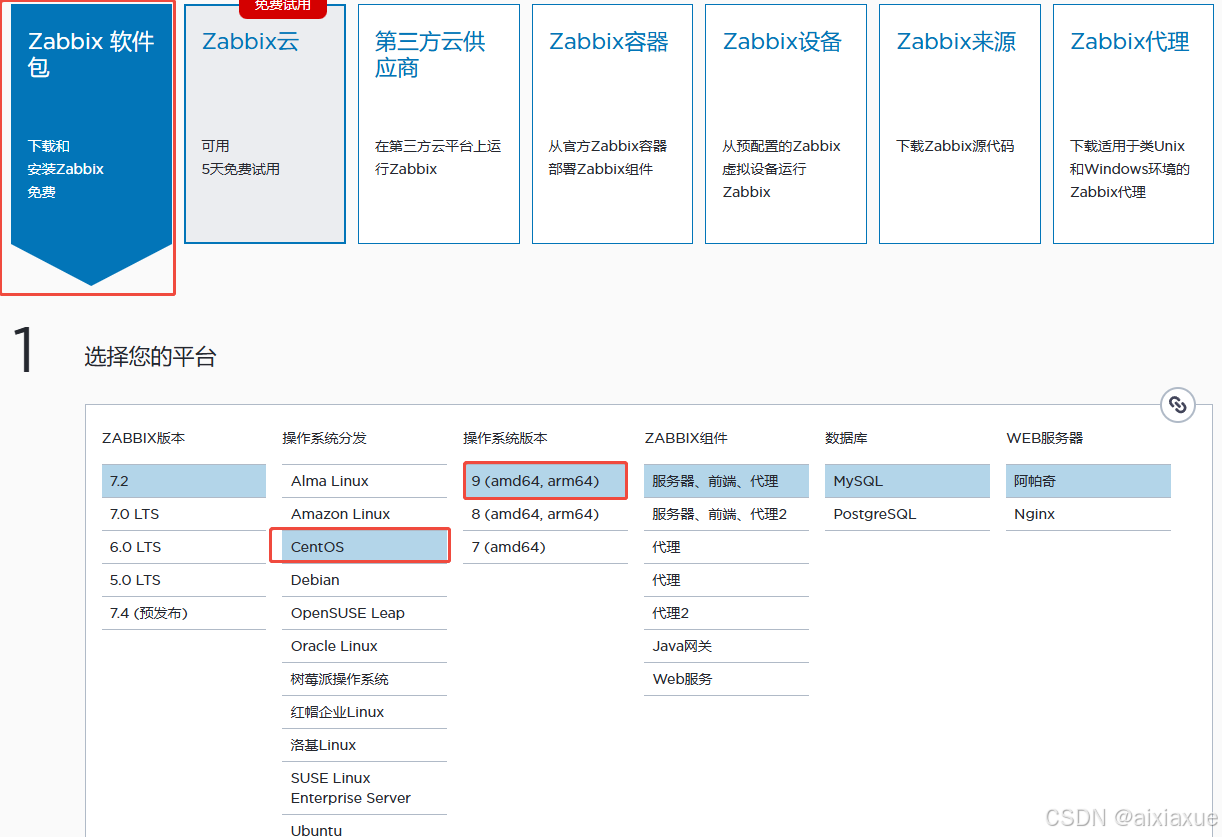Select 阿帕奇 as the web server
Viewport: 1222px width, 837px height.
point(1088,481)
